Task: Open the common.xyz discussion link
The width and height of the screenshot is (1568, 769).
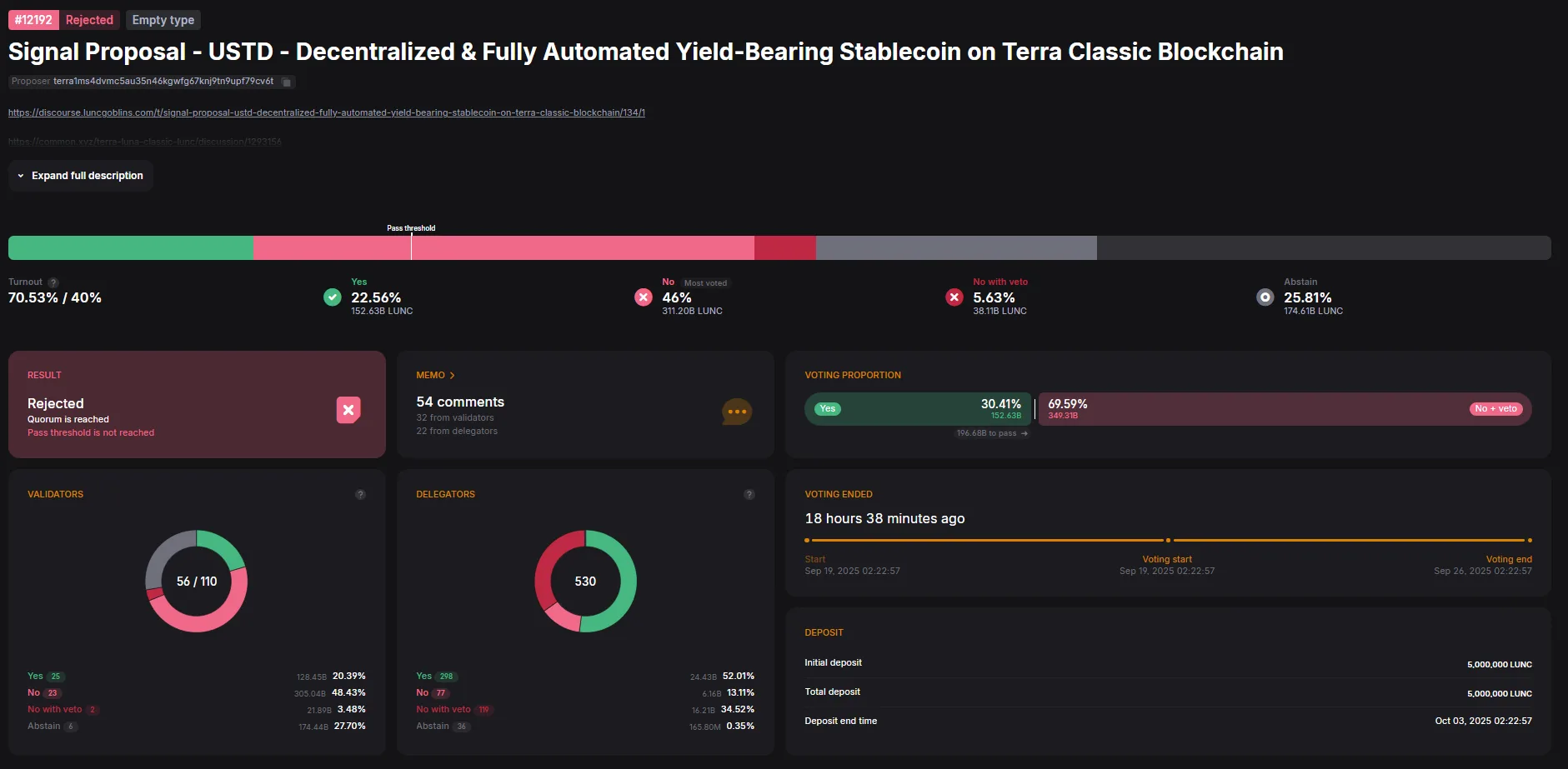Action: point(145,142)
